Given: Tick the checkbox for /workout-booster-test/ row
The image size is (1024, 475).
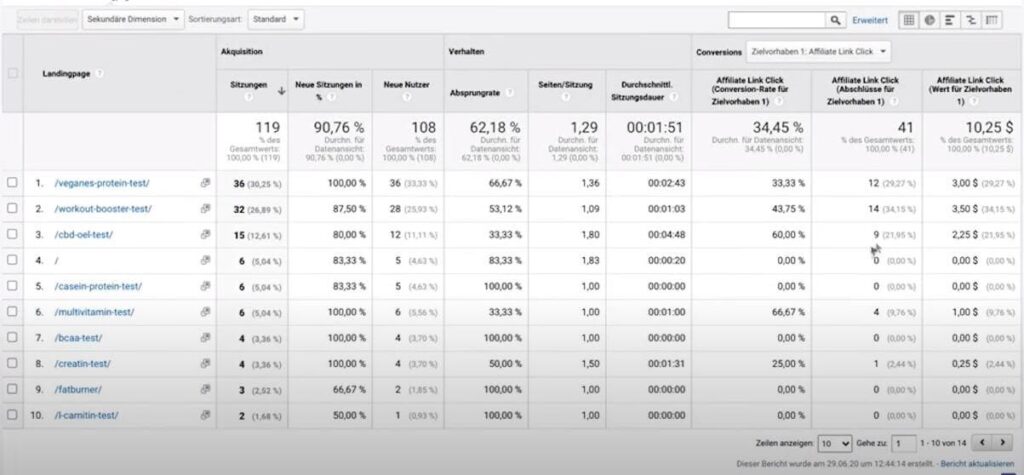Looking at the screenshot, I should coord(12,208).
